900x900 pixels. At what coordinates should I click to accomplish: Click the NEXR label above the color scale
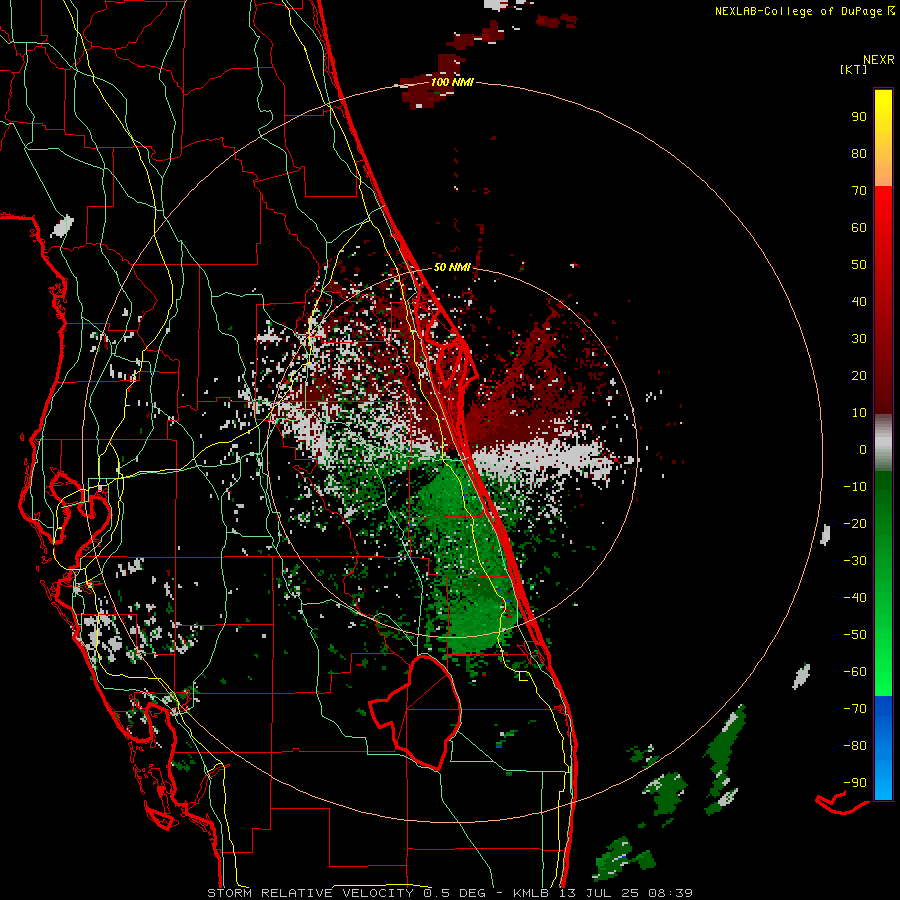point(879,60)
